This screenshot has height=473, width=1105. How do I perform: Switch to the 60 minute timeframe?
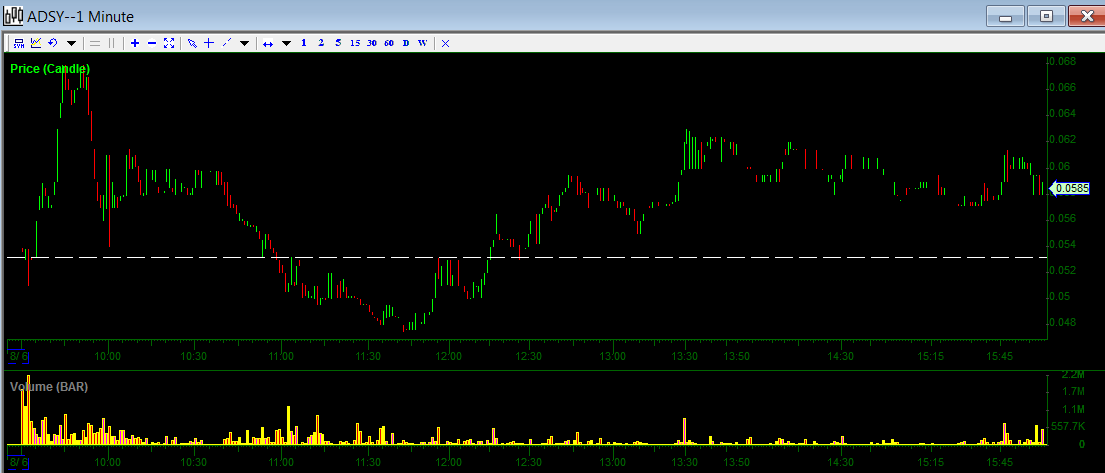tap(388, 43)
